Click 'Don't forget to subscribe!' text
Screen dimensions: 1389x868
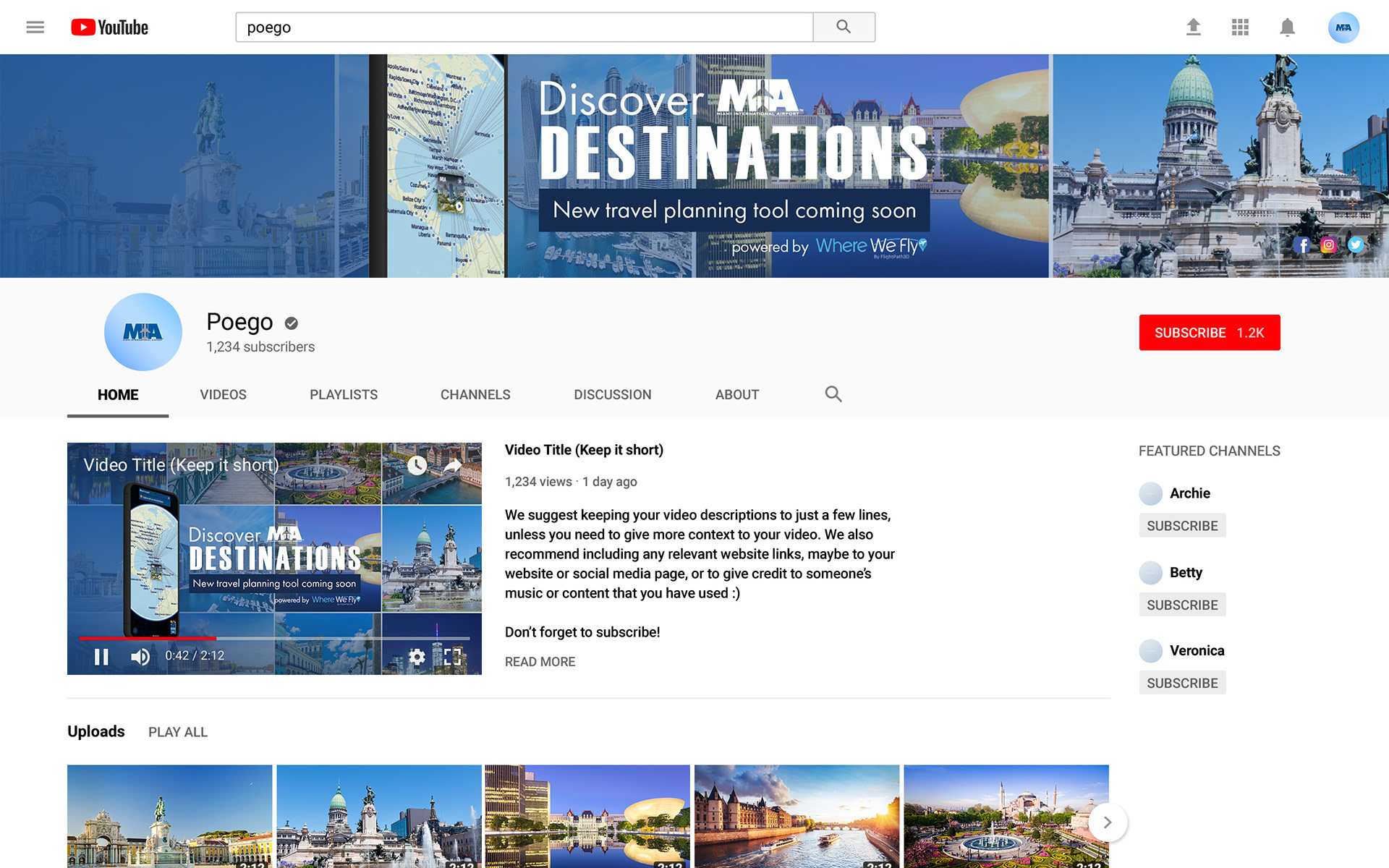582,632
